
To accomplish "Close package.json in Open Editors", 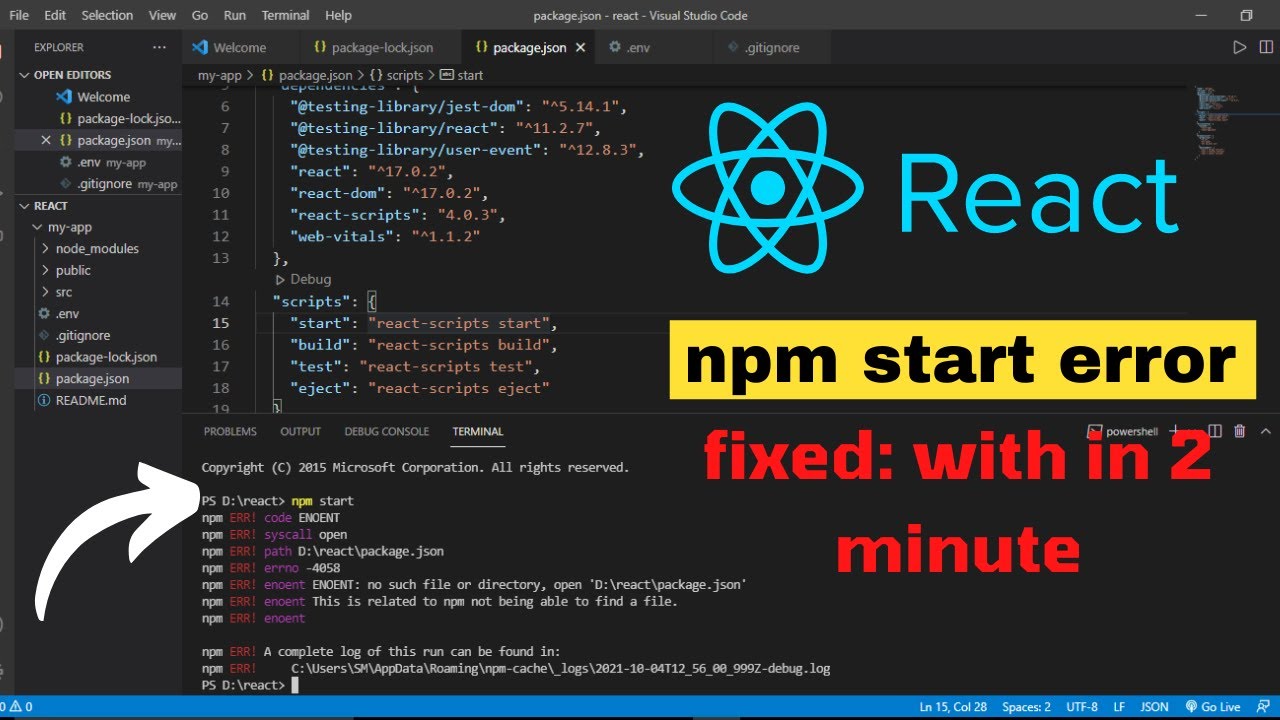I will click(45, 141).
